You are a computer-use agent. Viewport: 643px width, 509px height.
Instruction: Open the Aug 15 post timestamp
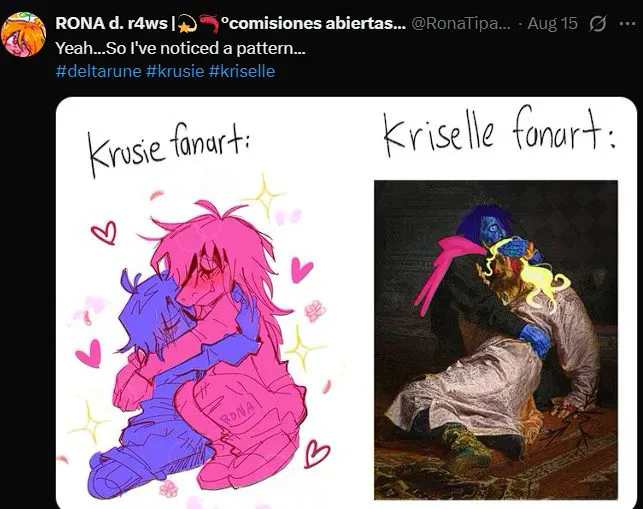click(x=552, y=23)
